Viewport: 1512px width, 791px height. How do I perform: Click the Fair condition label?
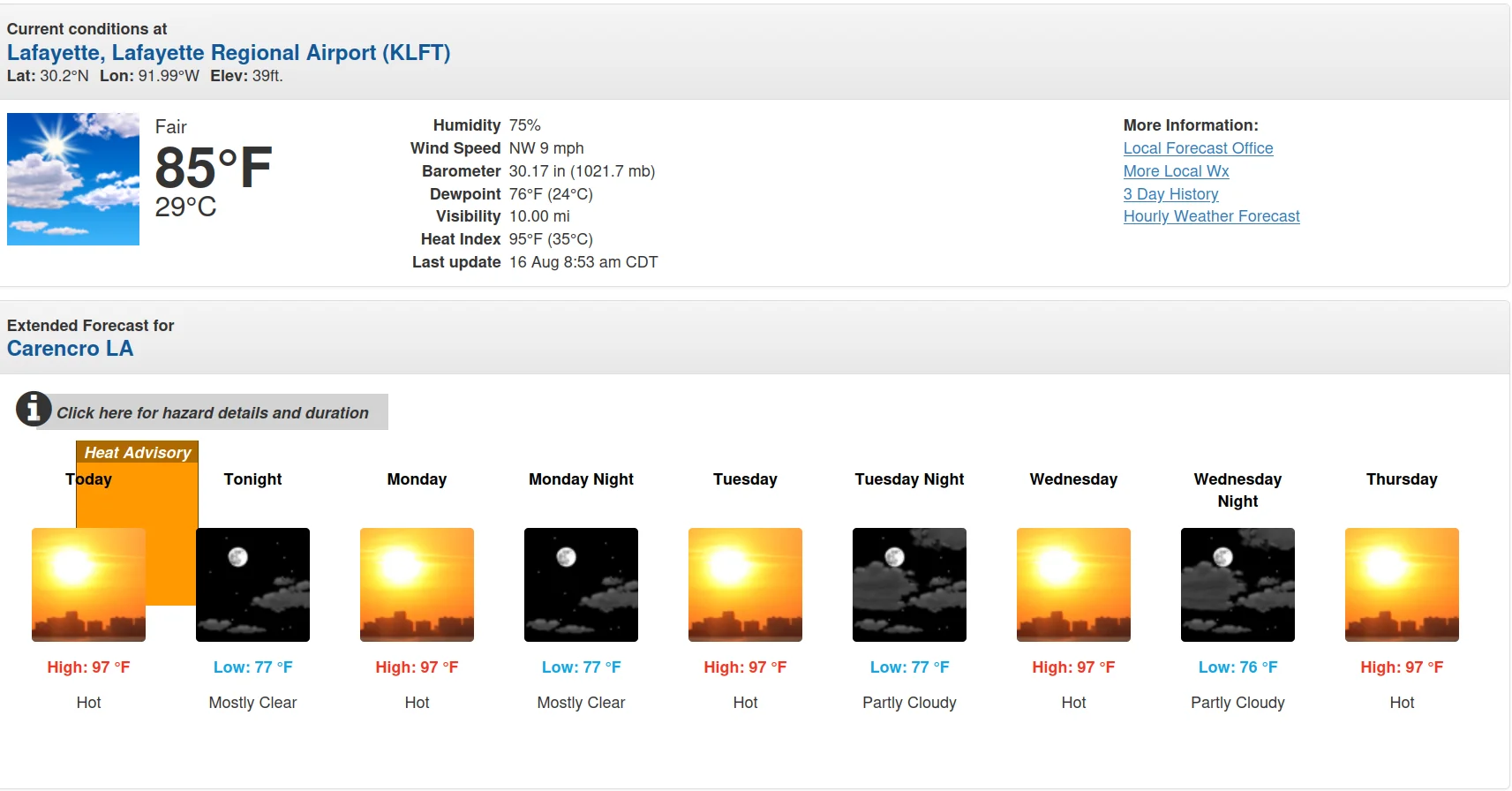171,127
